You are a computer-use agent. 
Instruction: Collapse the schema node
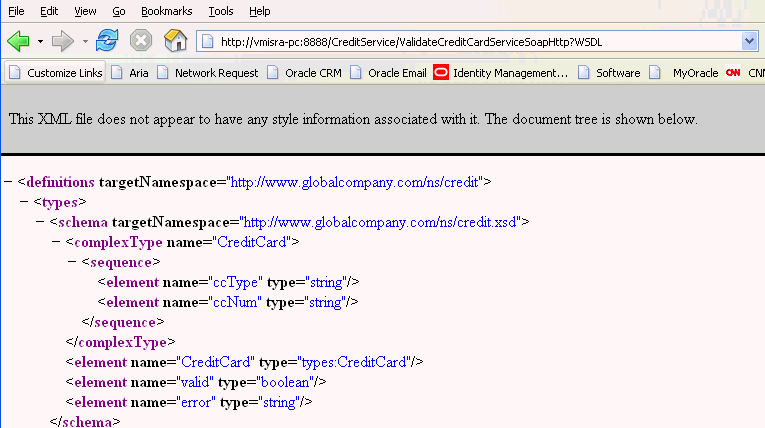click(40, 222)
